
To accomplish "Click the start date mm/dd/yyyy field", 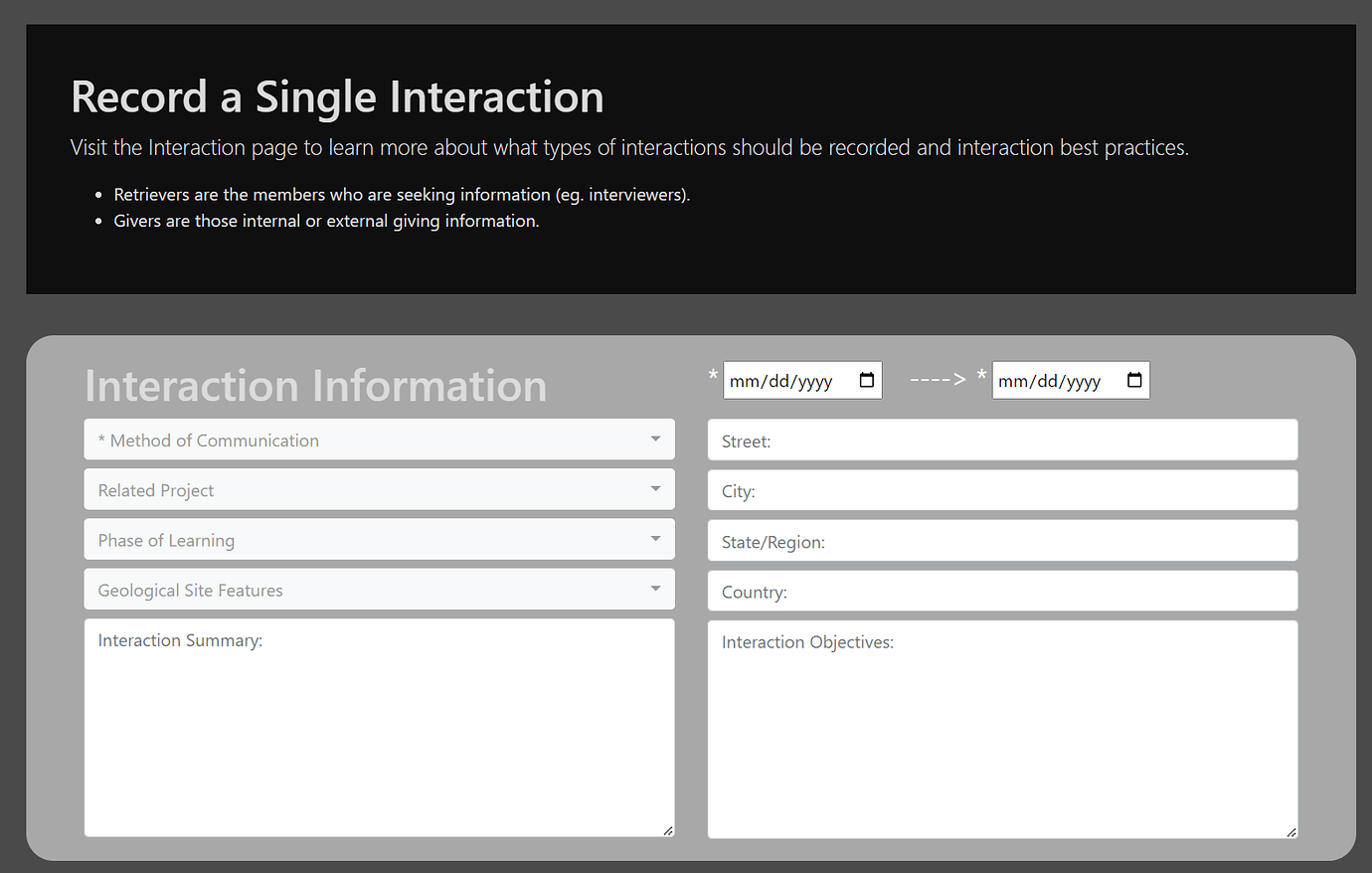I will point(802,381).
